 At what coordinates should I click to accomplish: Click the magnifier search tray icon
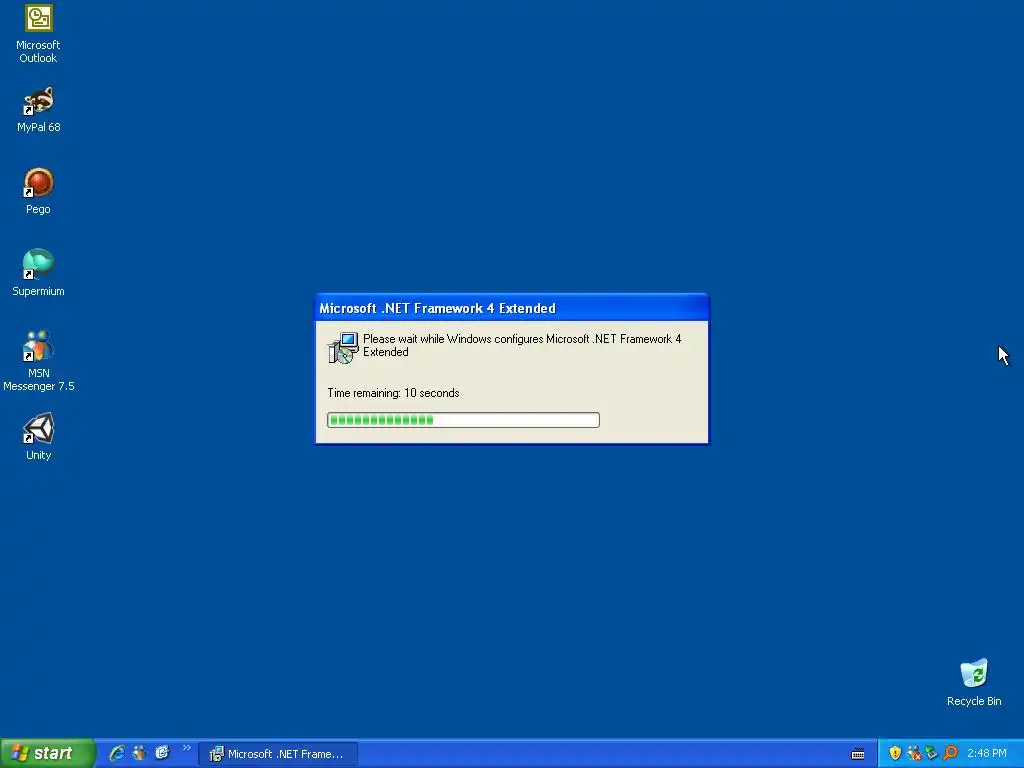click(950, 753)
